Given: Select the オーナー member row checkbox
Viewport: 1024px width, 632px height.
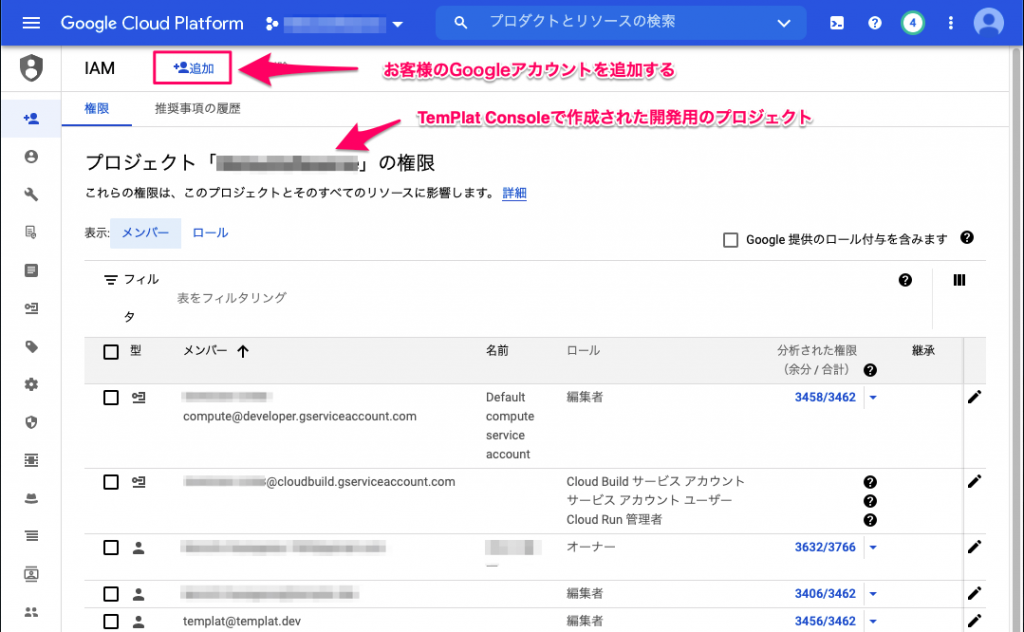Looking at the screenshot, I should coord(111,547).
